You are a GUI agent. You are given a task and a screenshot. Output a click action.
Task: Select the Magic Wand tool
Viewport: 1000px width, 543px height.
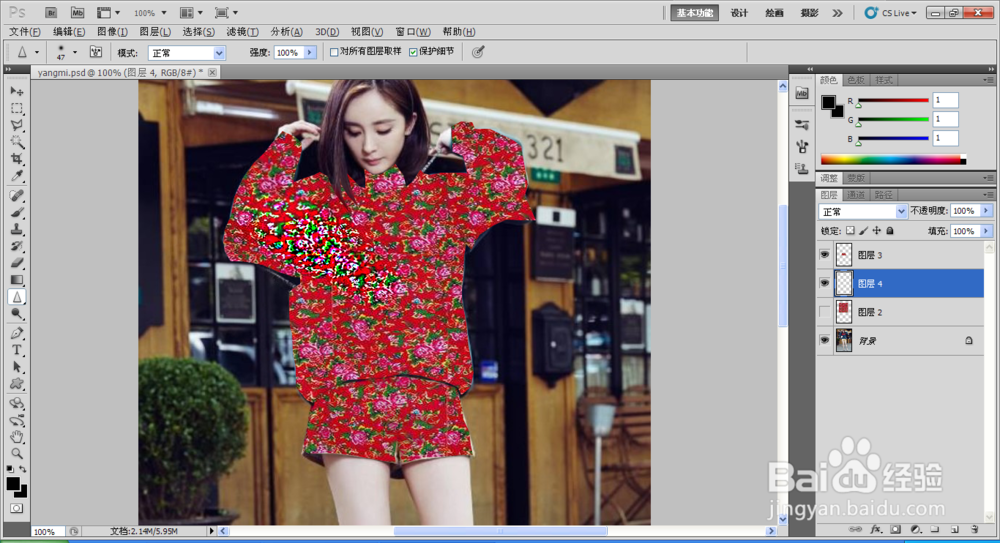pos(17,142)
